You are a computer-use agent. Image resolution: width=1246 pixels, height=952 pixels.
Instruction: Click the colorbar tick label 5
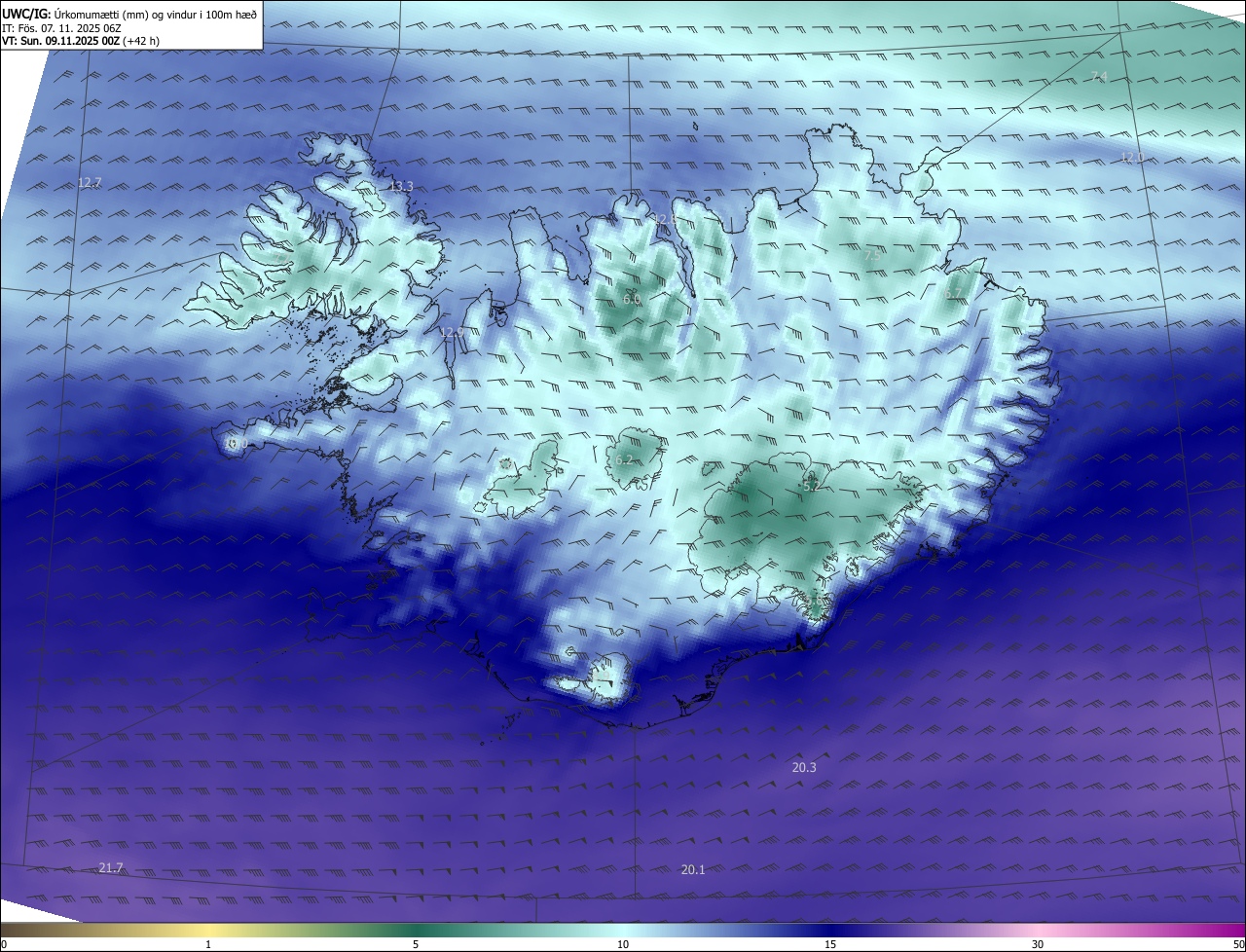coord(416,945)
